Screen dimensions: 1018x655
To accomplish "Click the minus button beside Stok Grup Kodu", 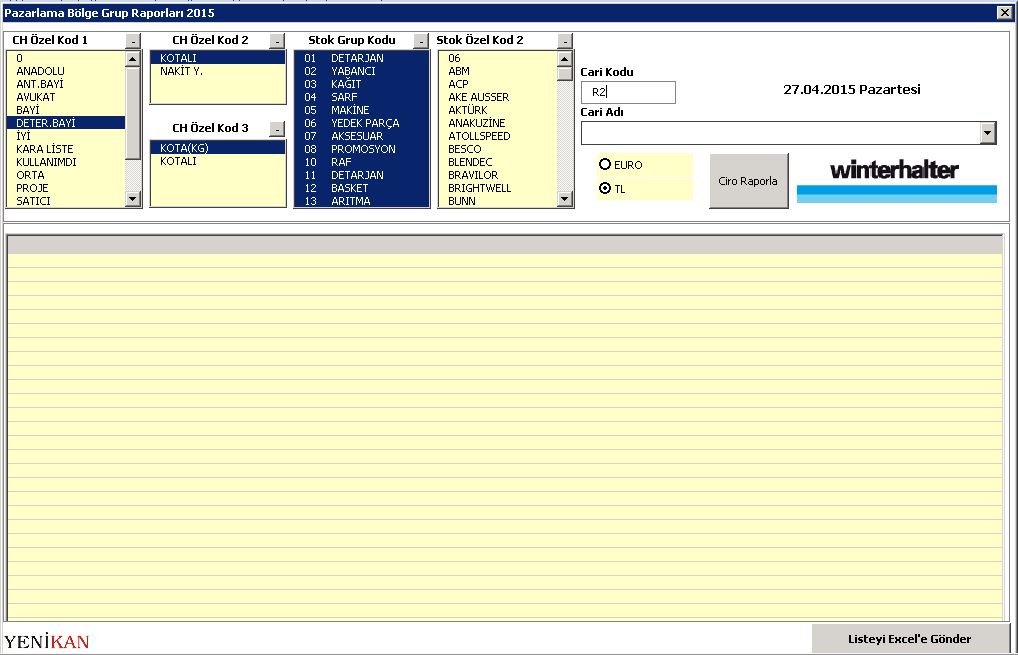I will pyautogui.click(x=421, y=41).
